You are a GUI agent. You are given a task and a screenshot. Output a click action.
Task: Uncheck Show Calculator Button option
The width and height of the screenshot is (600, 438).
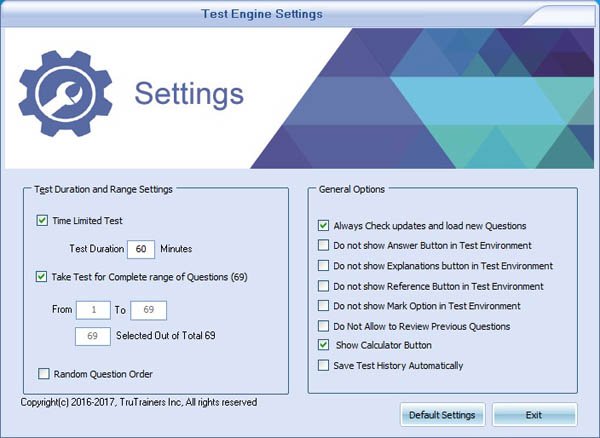coord(323,345)
